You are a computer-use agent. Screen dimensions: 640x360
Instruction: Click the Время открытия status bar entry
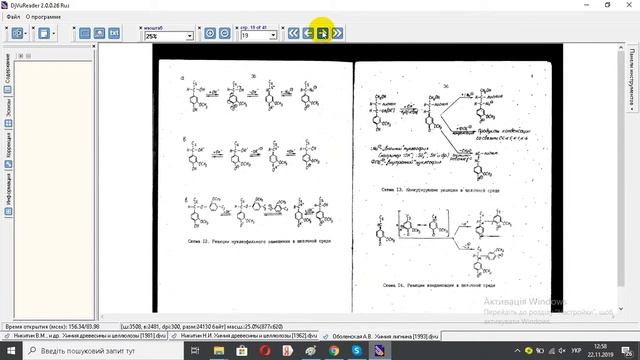[x=53, y=327]
